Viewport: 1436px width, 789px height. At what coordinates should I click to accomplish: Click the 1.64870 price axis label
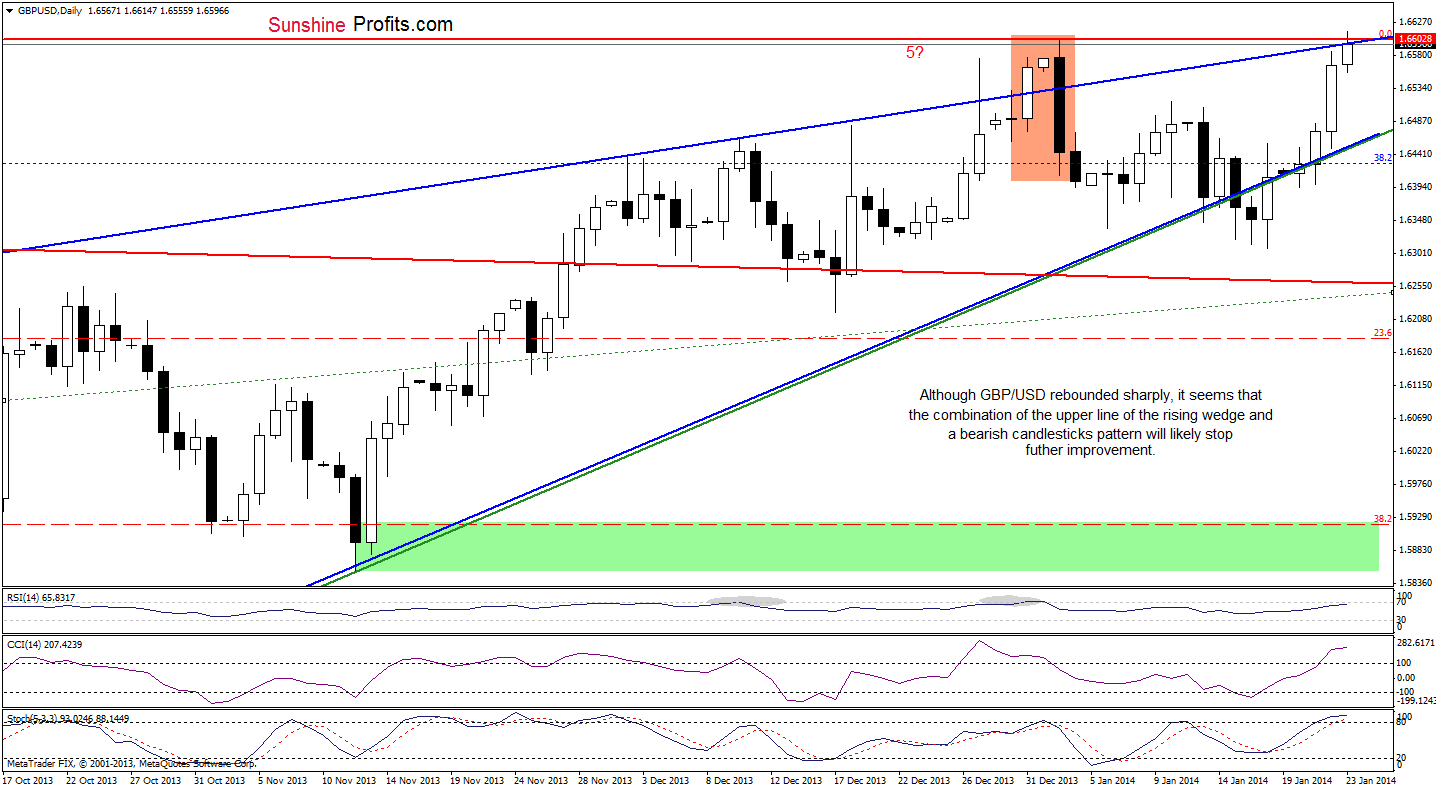[x=1415, y=121]
